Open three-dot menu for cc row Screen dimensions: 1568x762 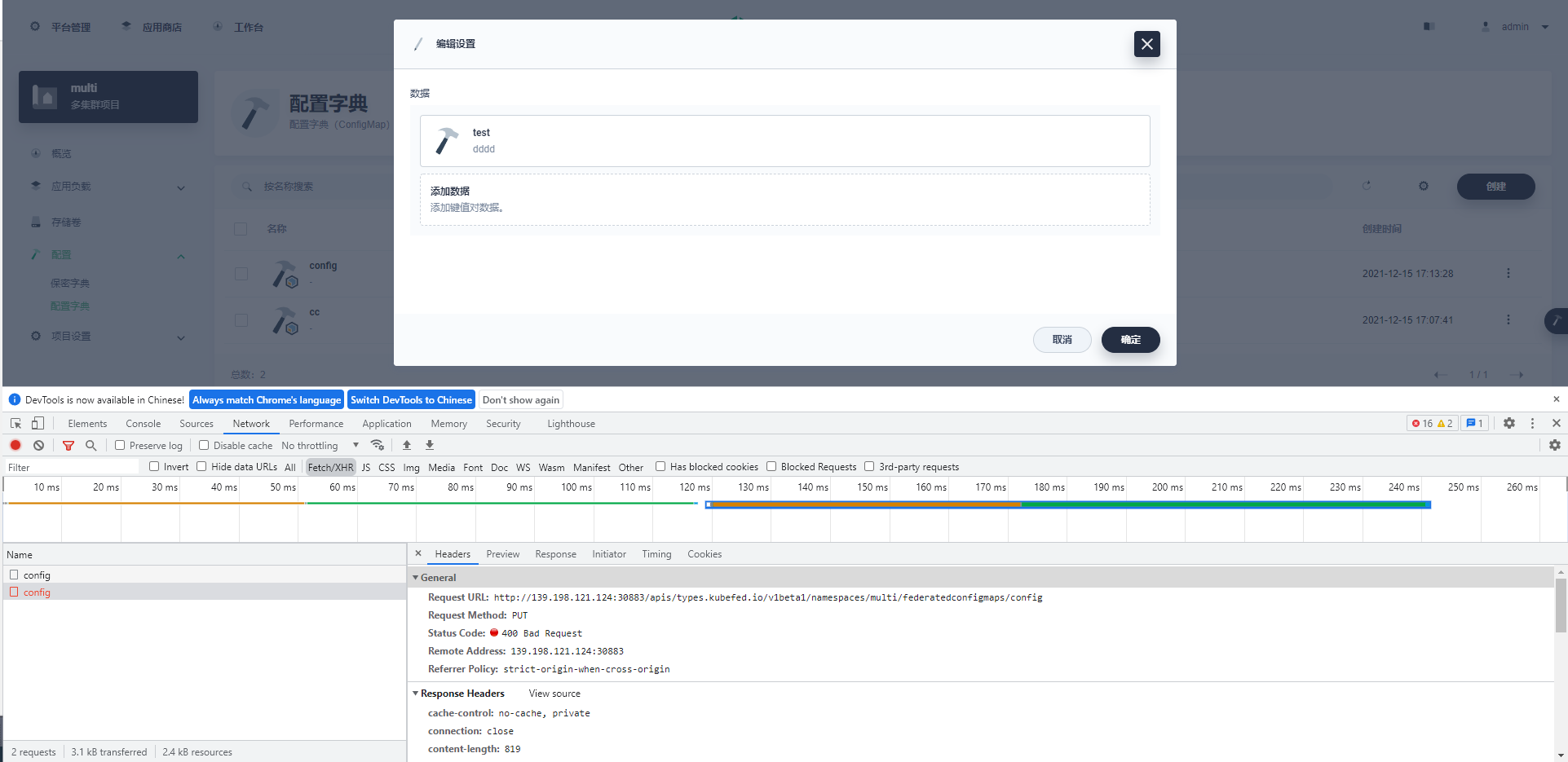click(1508, 319)
